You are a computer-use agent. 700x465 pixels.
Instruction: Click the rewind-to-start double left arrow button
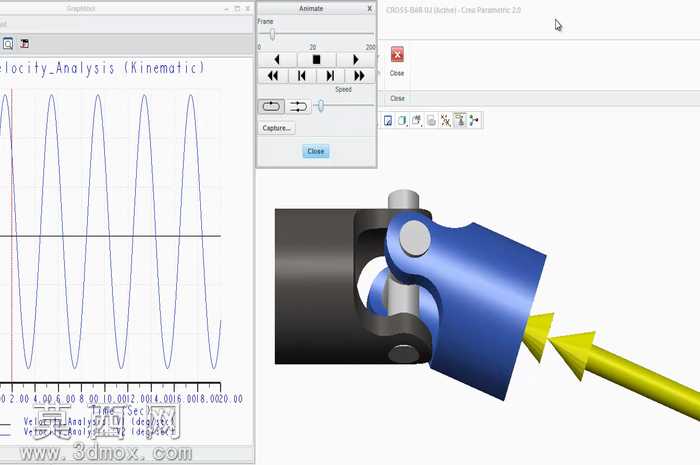click(x=273, y=76)
